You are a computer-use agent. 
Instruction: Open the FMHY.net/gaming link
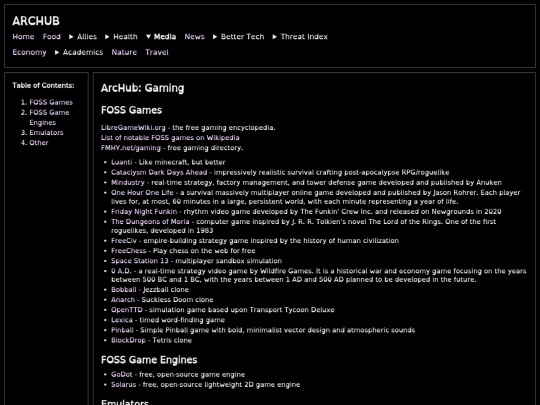point(131,148)
